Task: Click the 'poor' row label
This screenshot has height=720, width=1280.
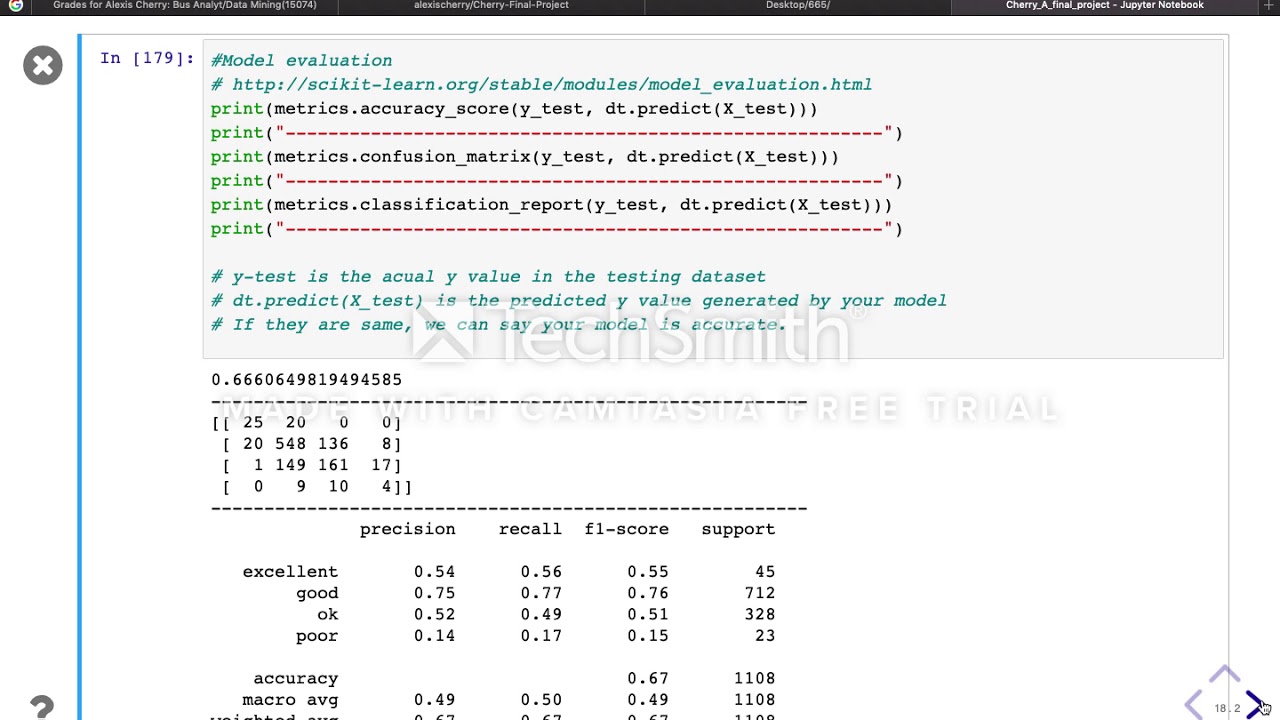Action: point(317,636)
